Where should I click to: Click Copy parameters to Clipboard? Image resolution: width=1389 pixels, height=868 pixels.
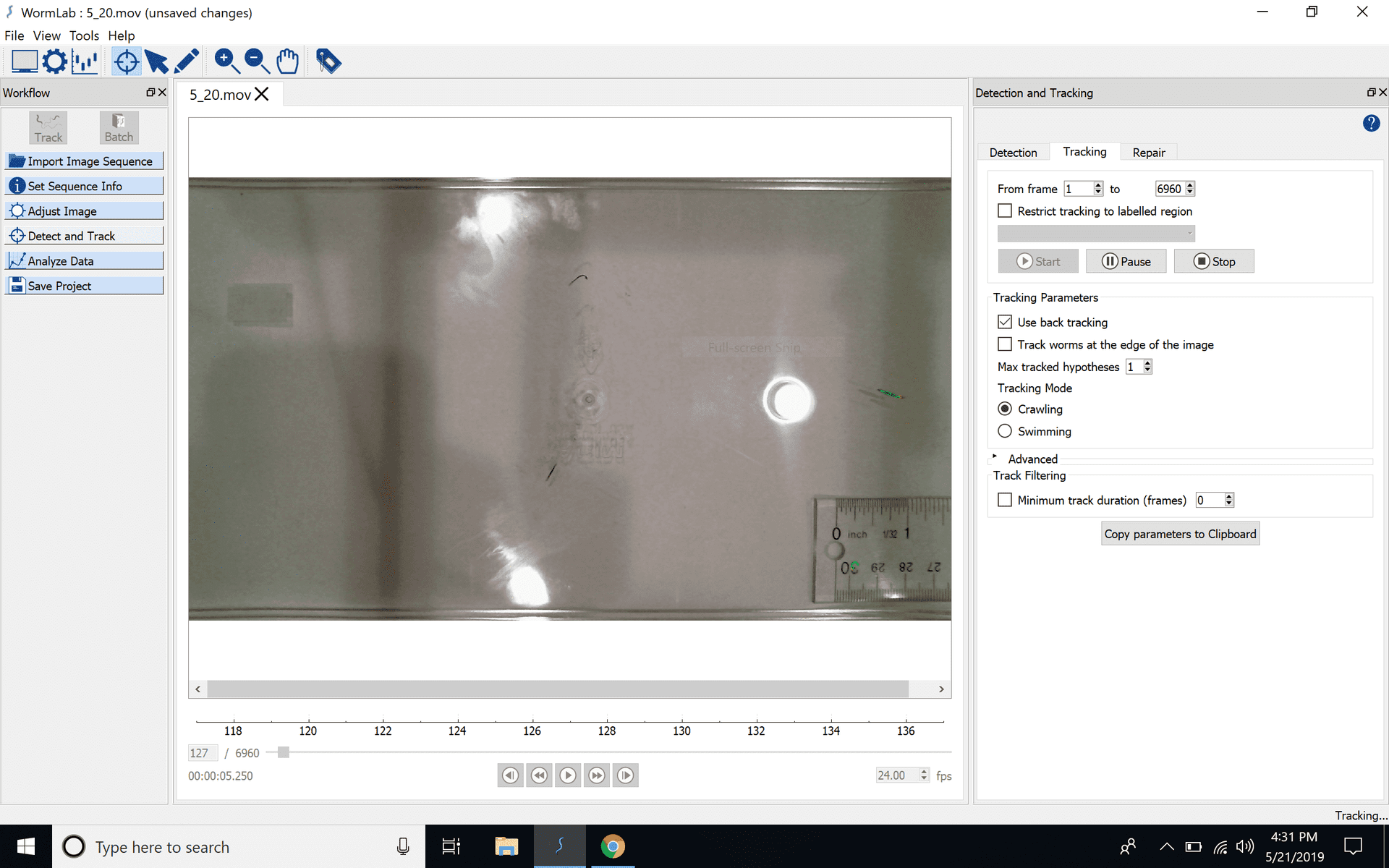coord(1179,534)
